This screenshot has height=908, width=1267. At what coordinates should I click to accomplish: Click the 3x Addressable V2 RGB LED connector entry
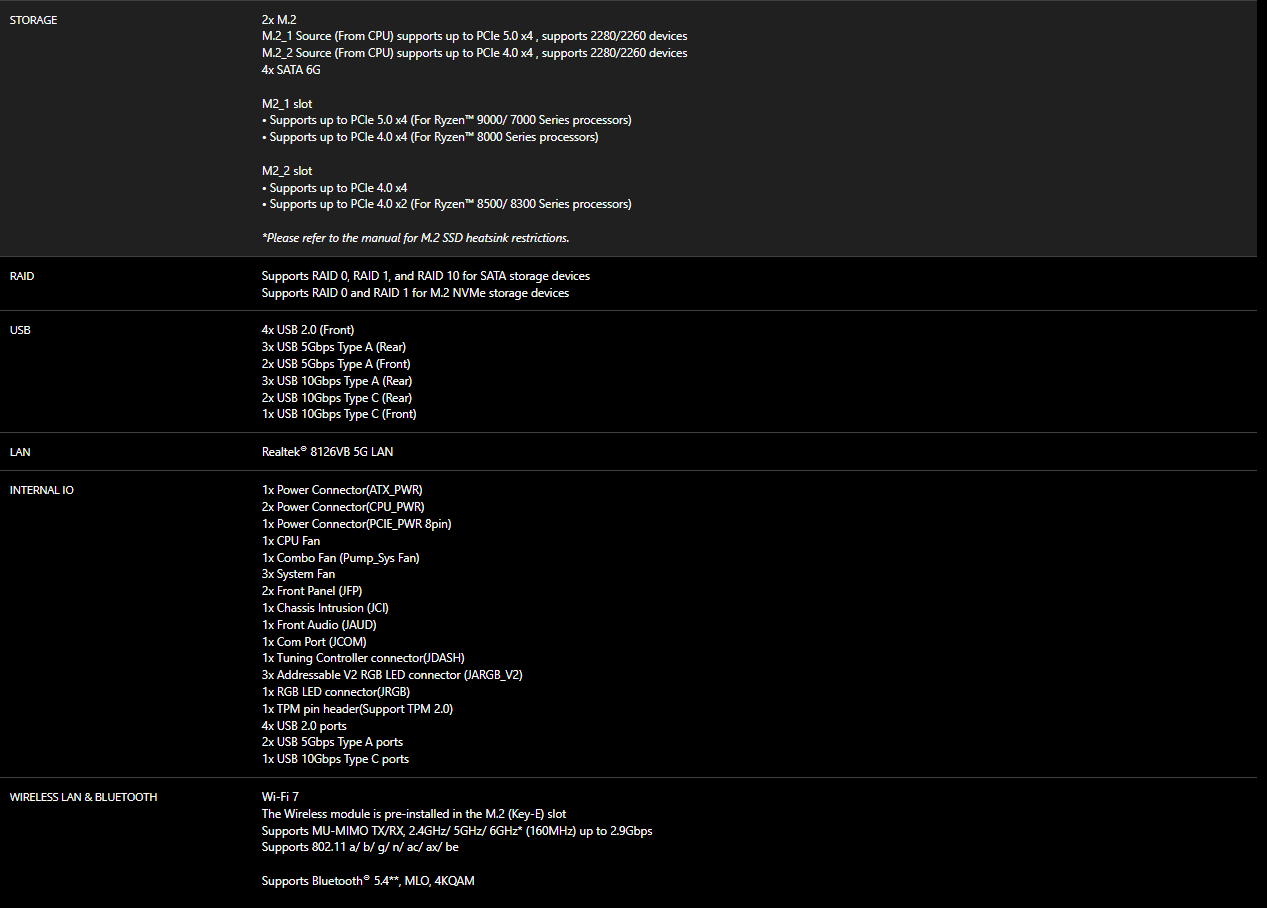(x=392, y=675)
